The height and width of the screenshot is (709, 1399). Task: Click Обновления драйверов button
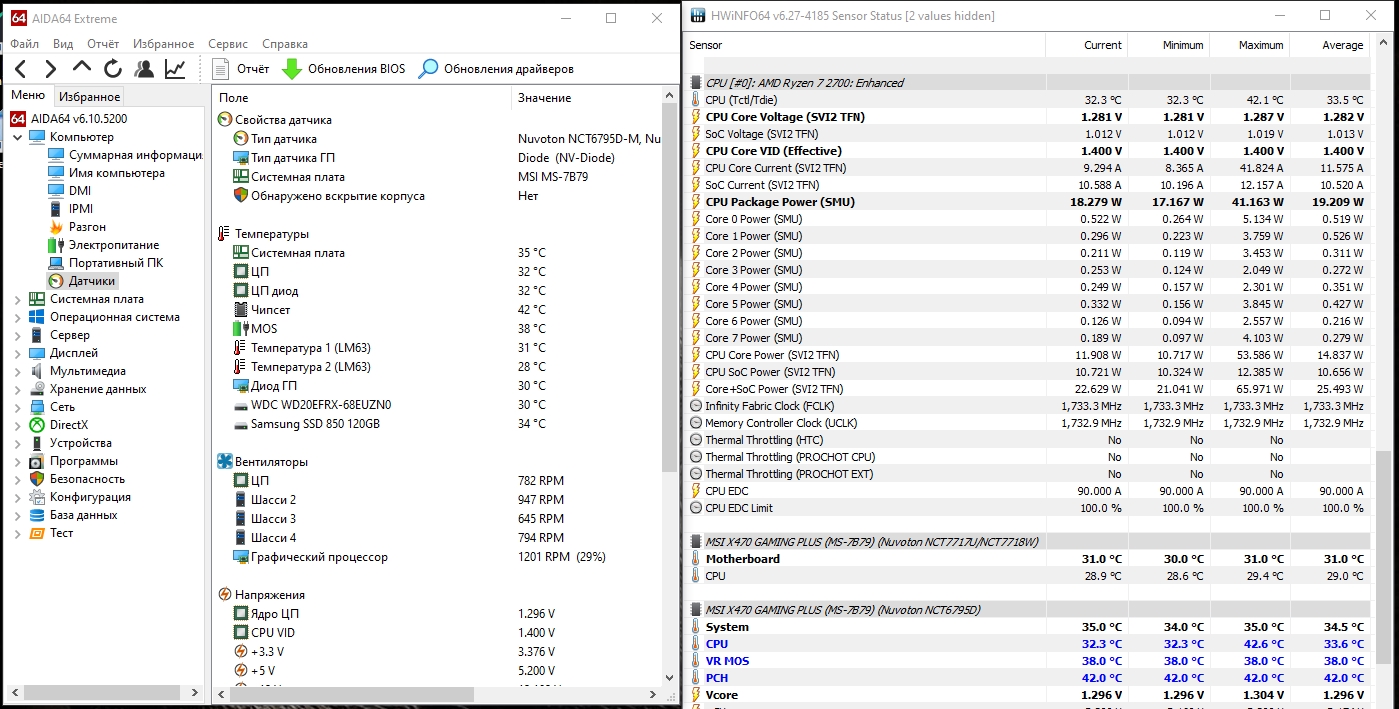[496, 69]
